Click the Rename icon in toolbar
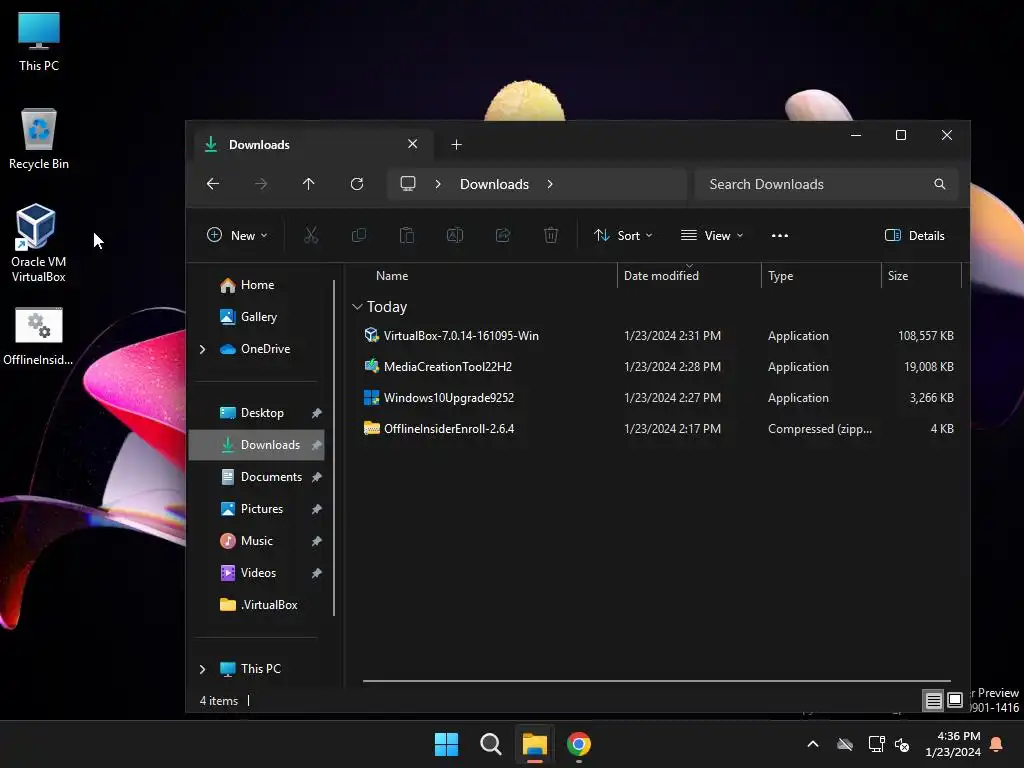Screen dimensions: 1024x768 pos(455,235)
